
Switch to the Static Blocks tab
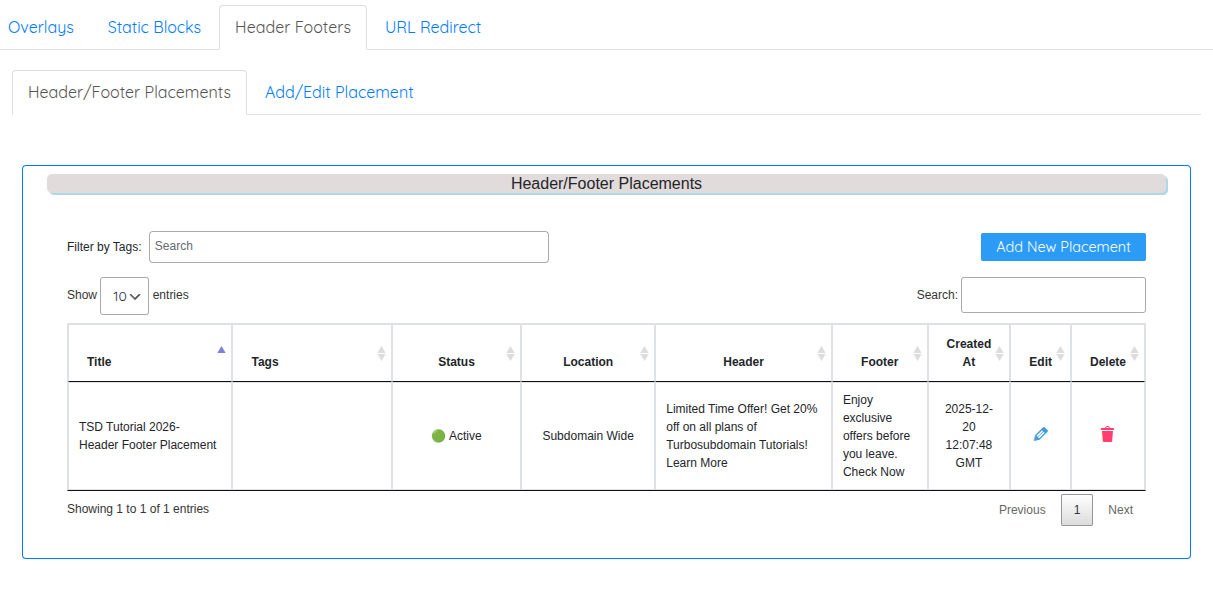(x=154, y=27)
